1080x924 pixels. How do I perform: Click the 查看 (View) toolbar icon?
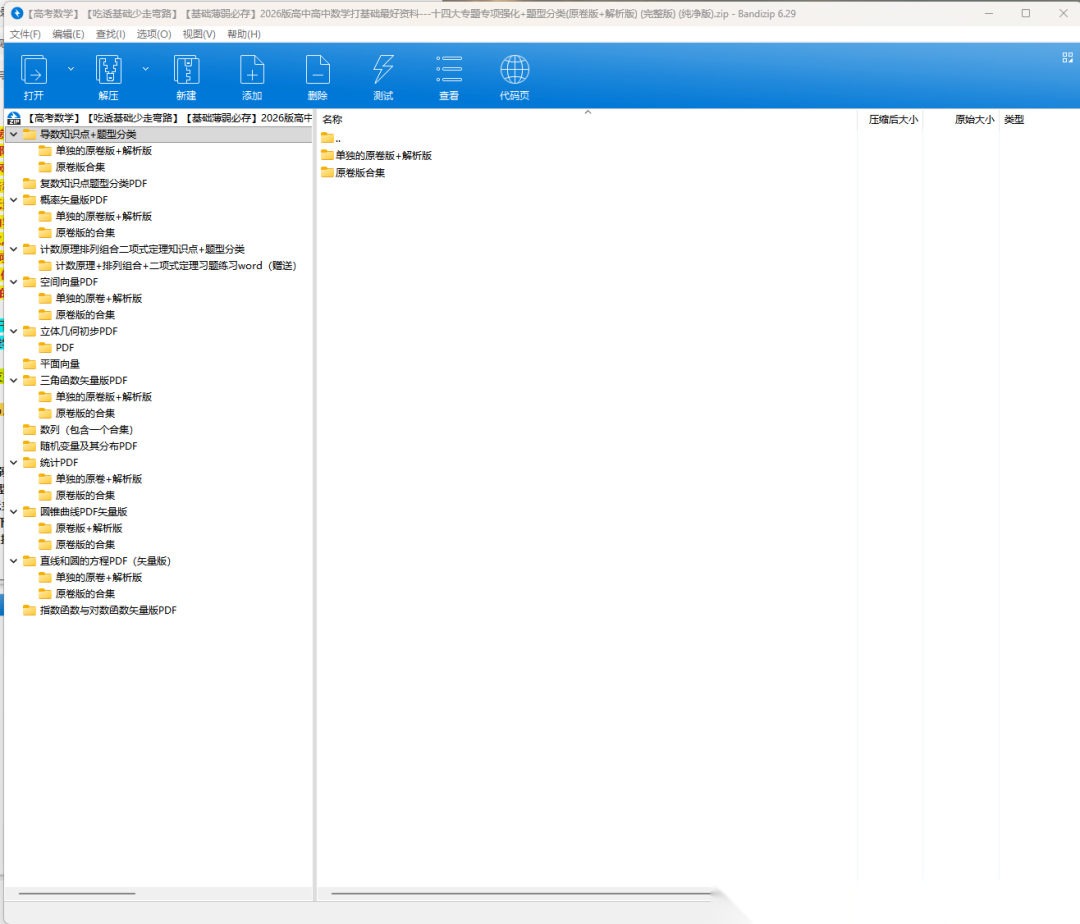tap(449, 71)
